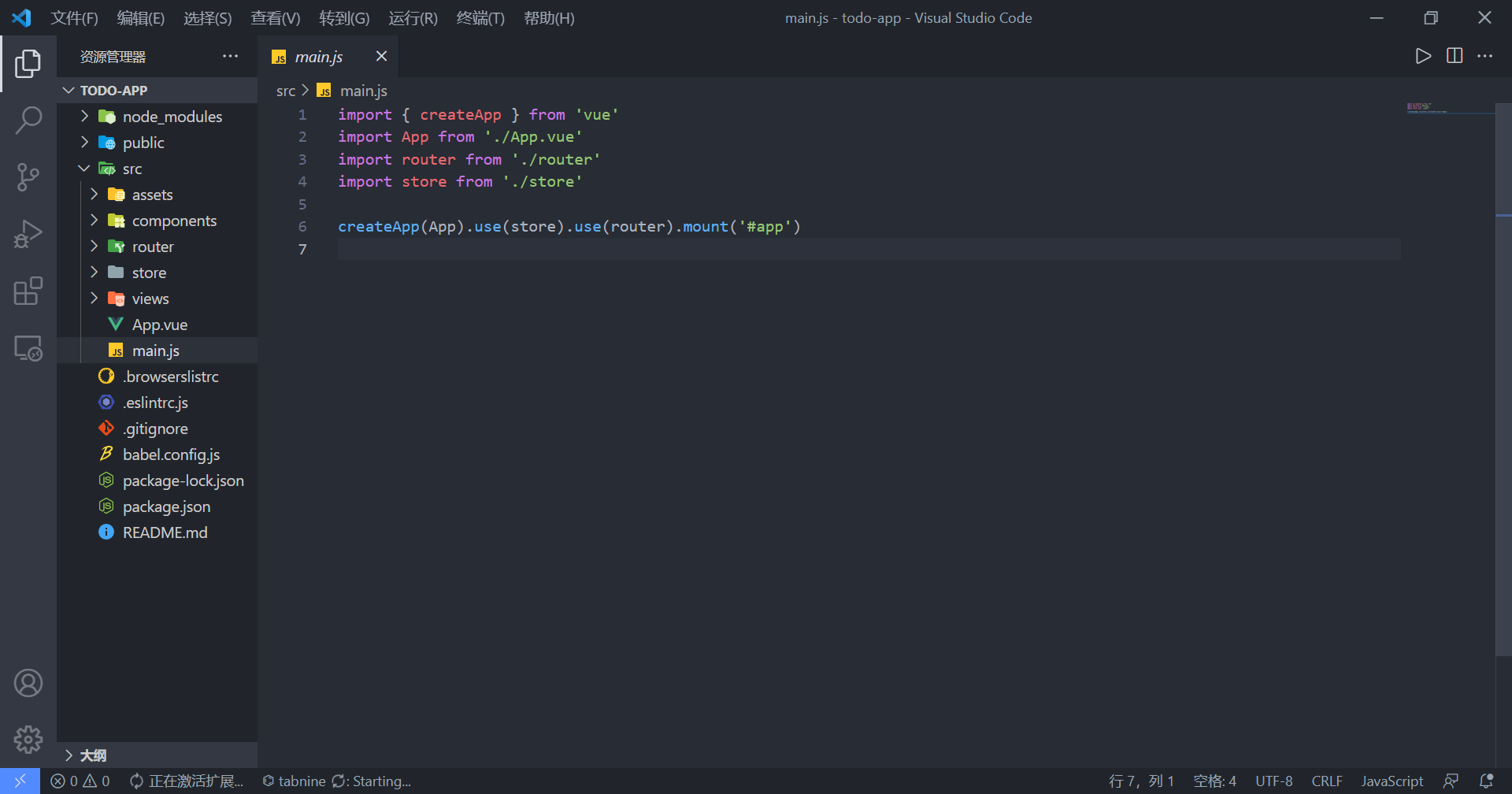Select language mode JavaScript
The image size is (1512, 794).
click(1392, 781)
